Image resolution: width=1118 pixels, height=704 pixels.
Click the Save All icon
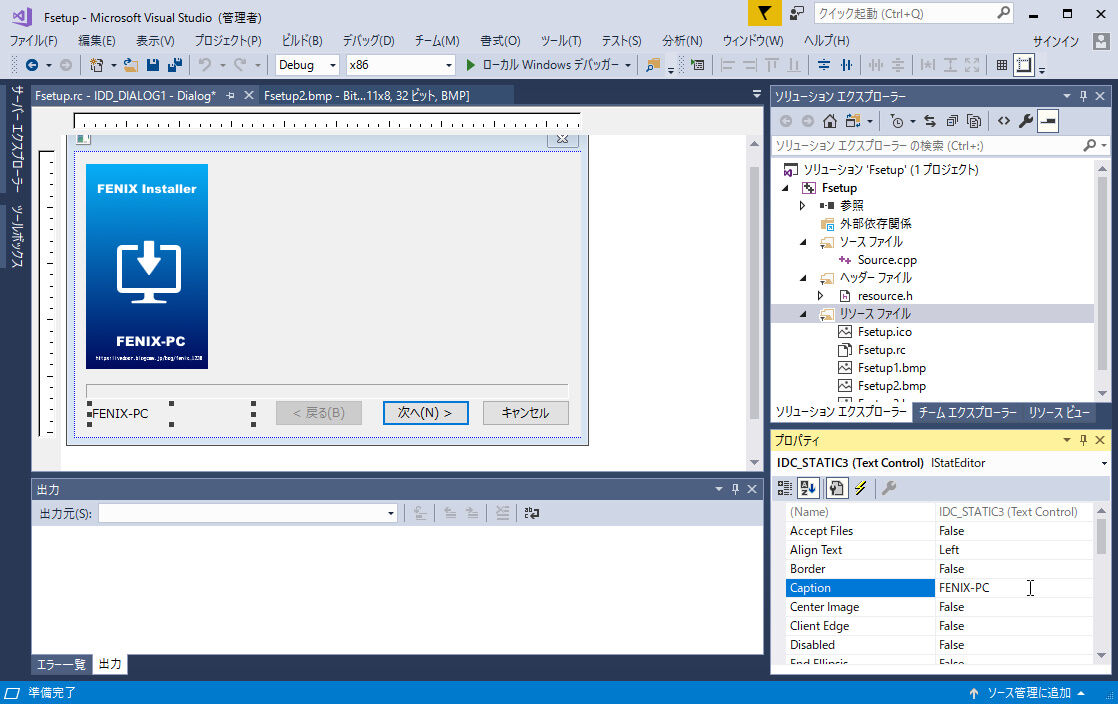coord(175,65)
